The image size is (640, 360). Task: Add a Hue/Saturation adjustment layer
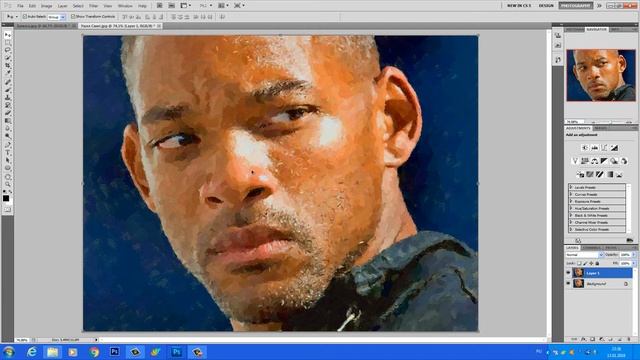pos(585,161)
